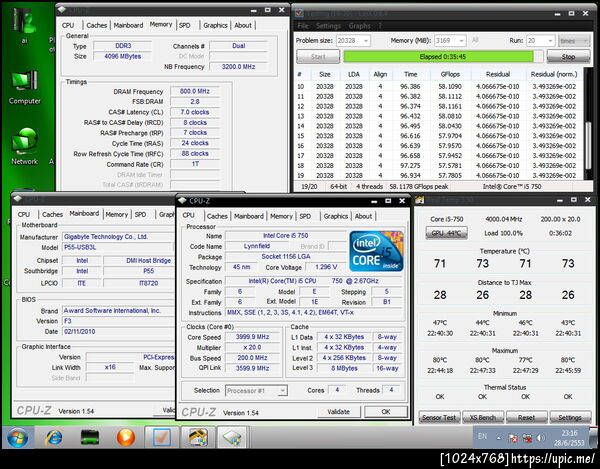
Task: Launch Windows Media Player from taskbar
Action: (x=126, y=437)
